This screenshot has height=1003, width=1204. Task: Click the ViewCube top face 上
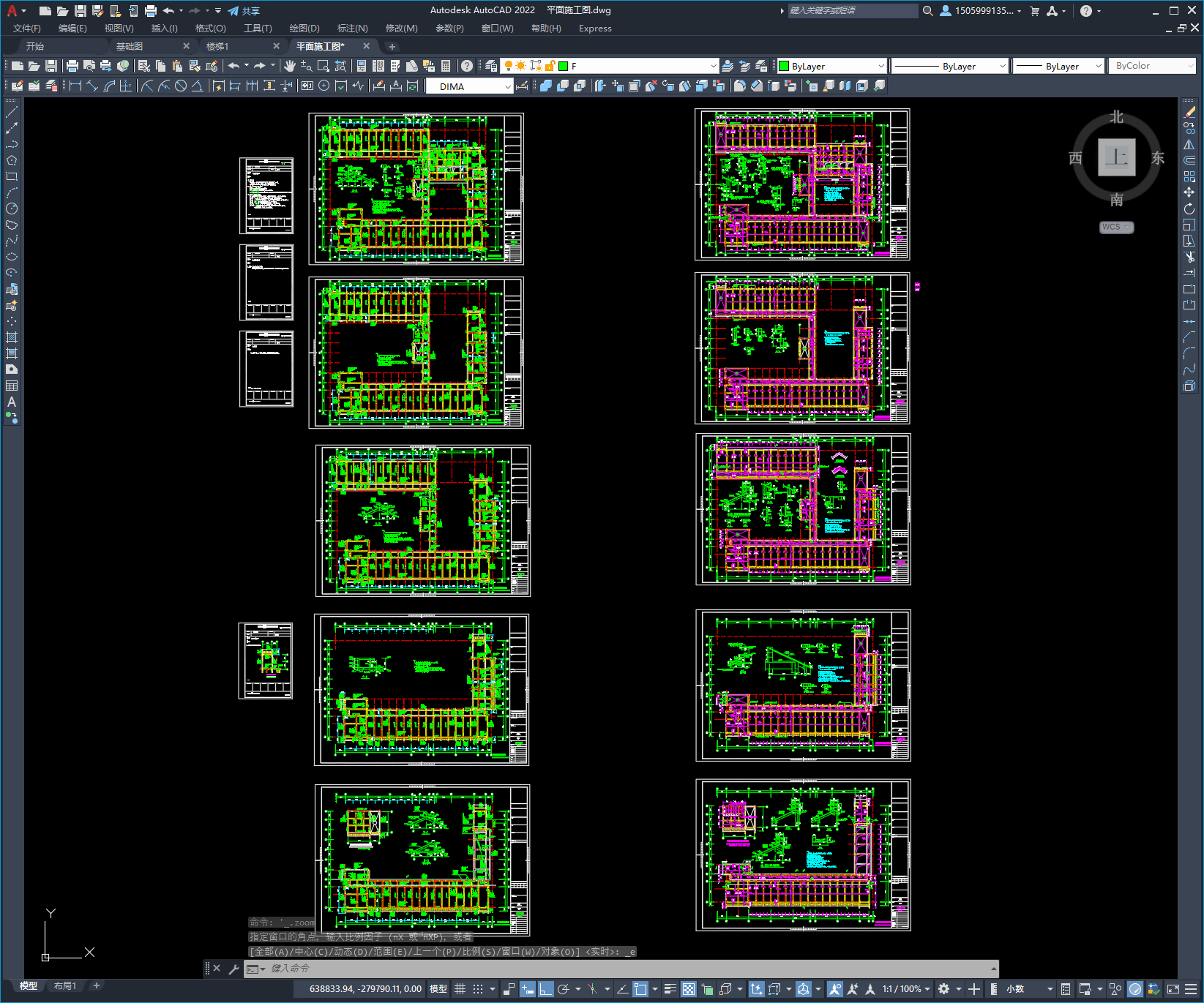(1116, 157)
